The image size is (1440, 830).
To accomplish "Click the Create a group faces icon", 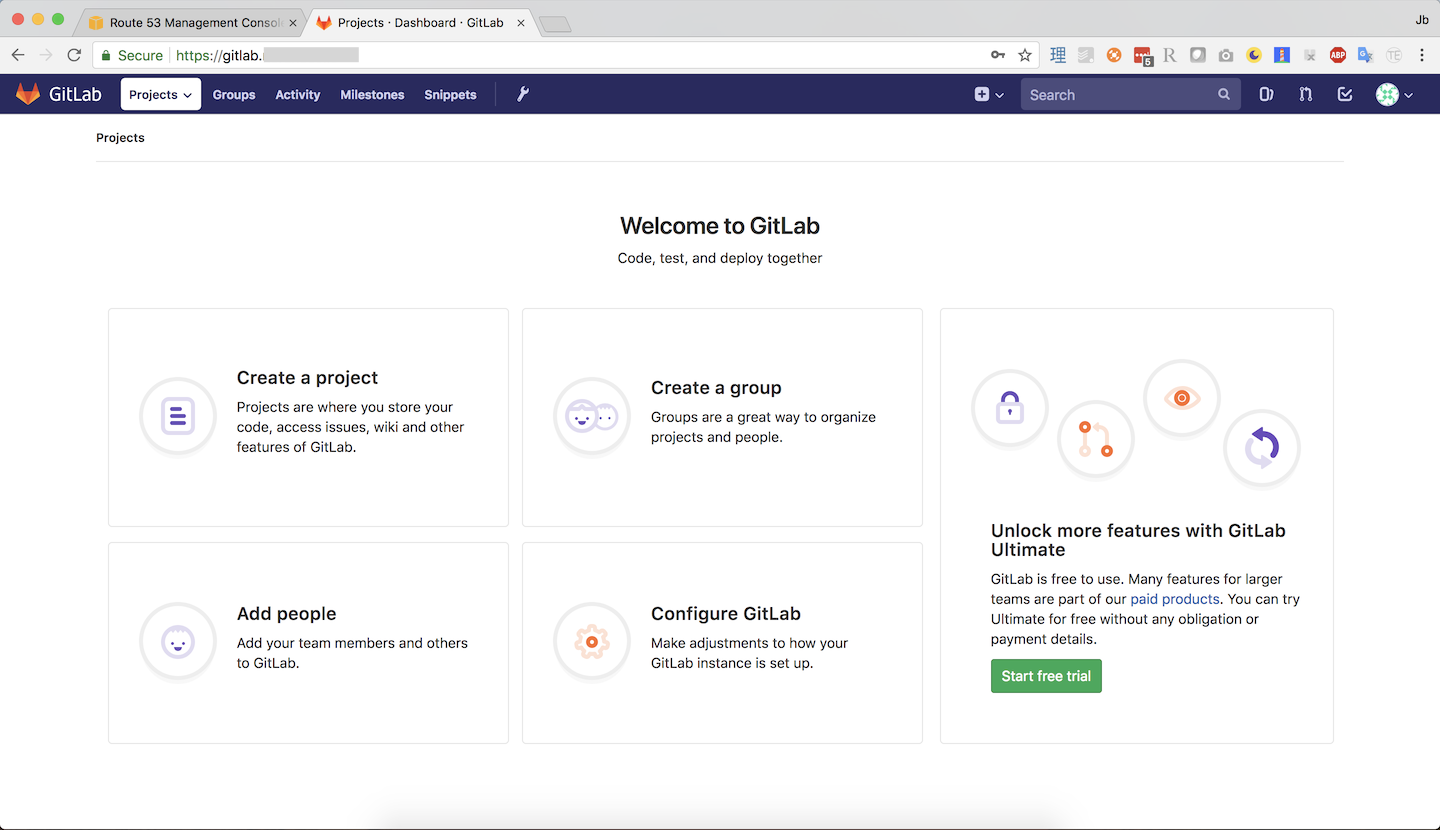I will (592, 416).
